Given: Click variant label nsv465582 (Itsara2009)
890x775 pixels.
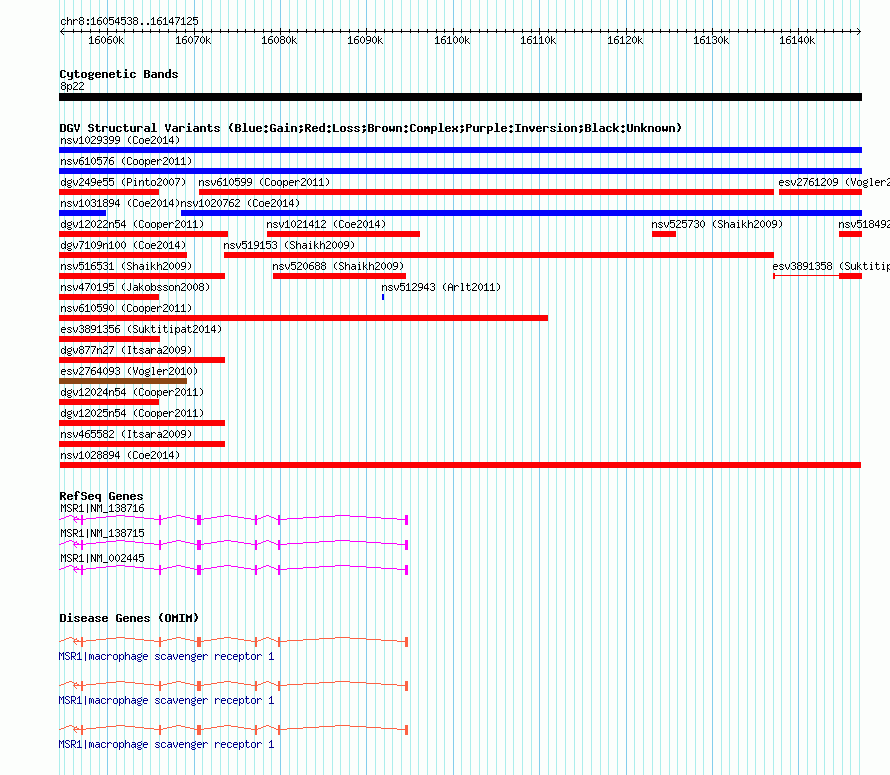Looking at the screenshot, I should (x=126, y=434).
